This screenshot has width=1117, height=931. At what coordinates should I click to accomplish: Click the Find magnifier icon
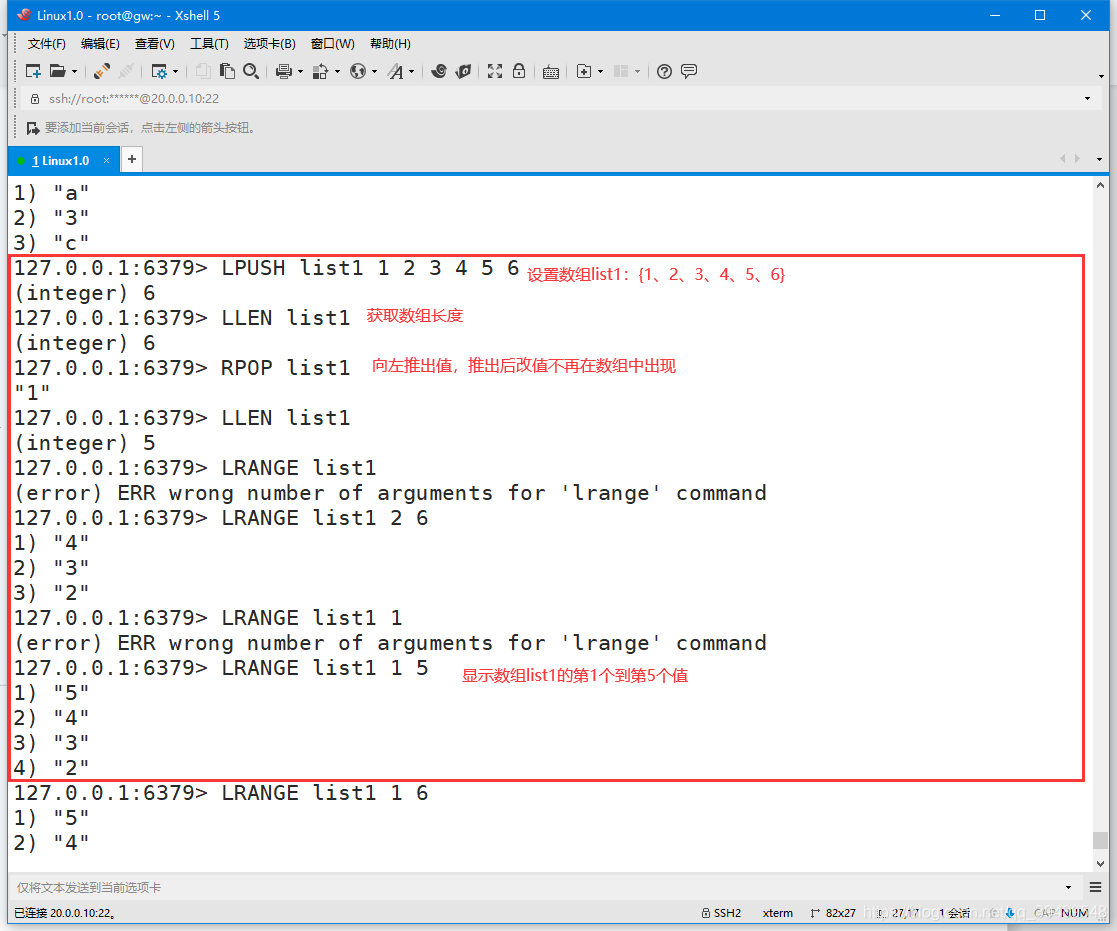click(251, 71)
